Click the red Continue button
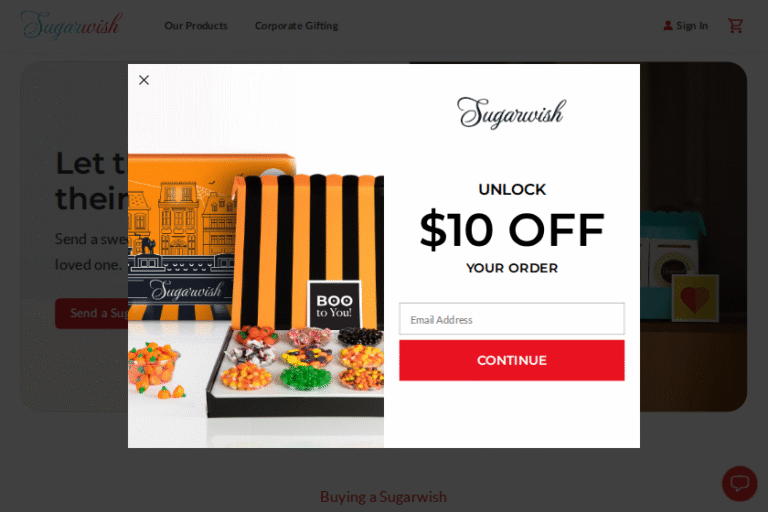 point(512,360)
